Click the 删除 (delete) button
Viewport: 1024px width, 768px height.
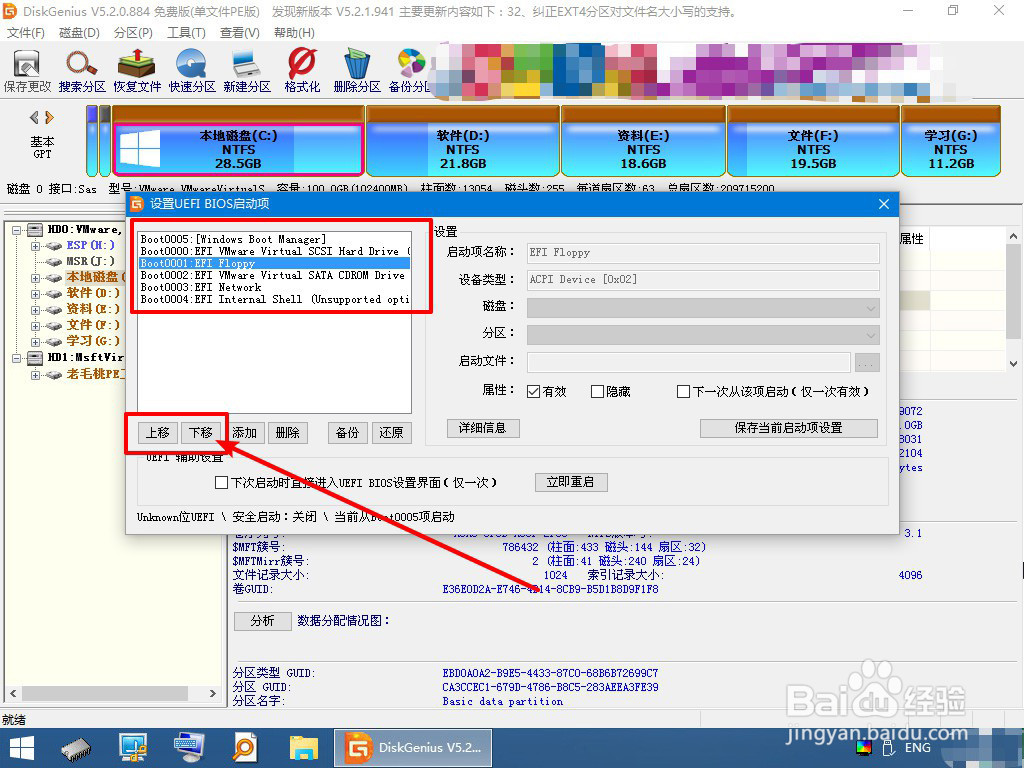(x=287, y=432)
